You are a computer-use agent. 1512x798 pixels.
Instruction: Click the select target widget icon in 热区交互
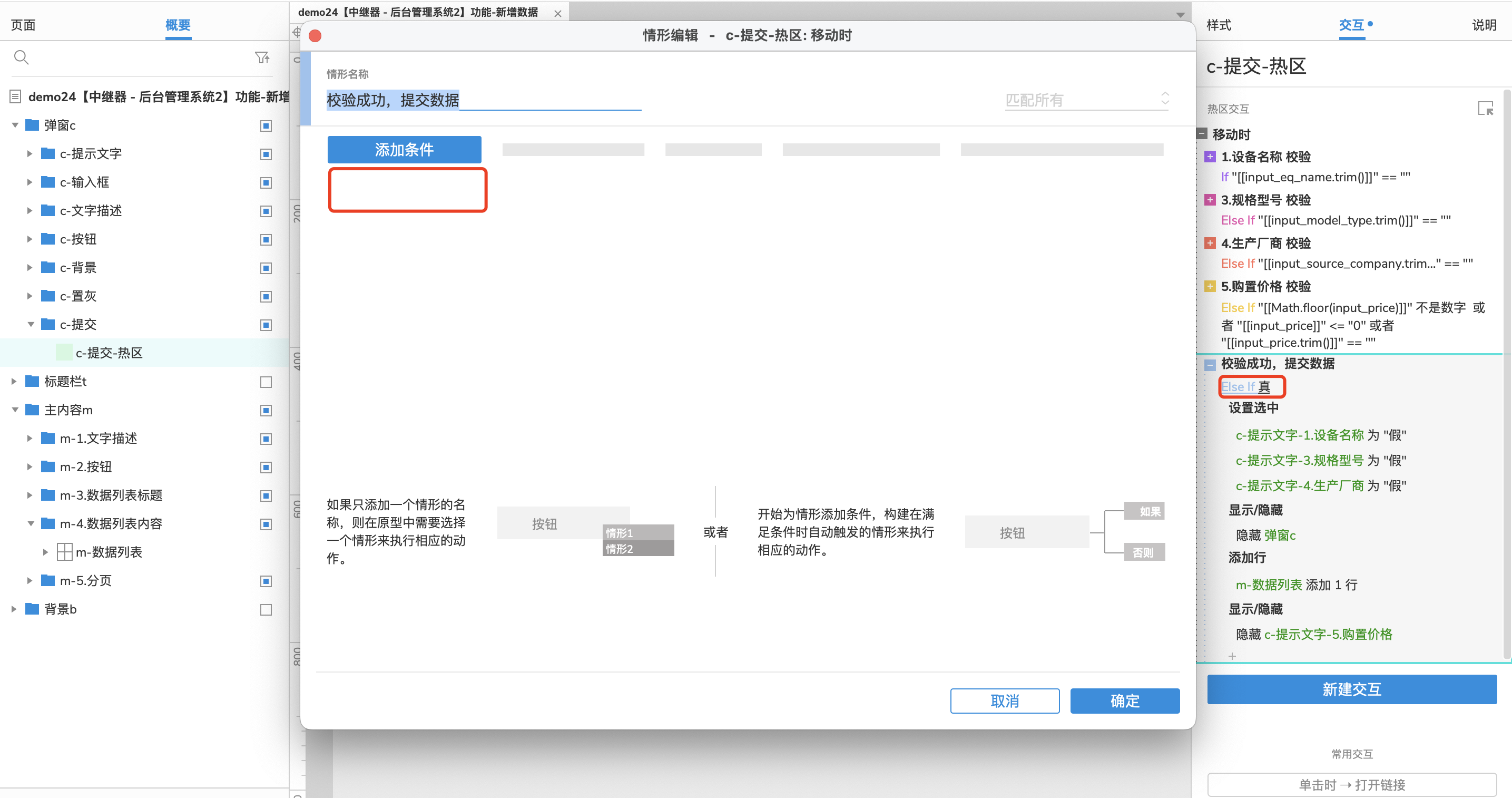click(1485, 109)
